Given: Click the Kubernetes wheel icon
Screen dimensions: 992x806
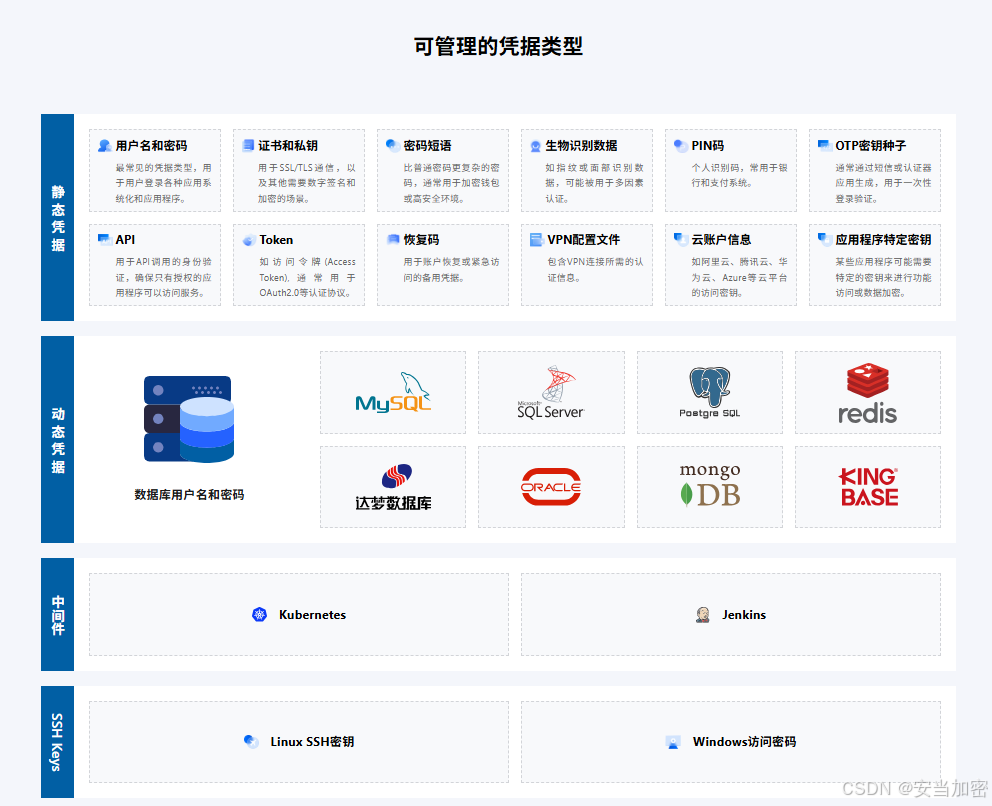Looking at the screenshot, I should click(259, 614).
